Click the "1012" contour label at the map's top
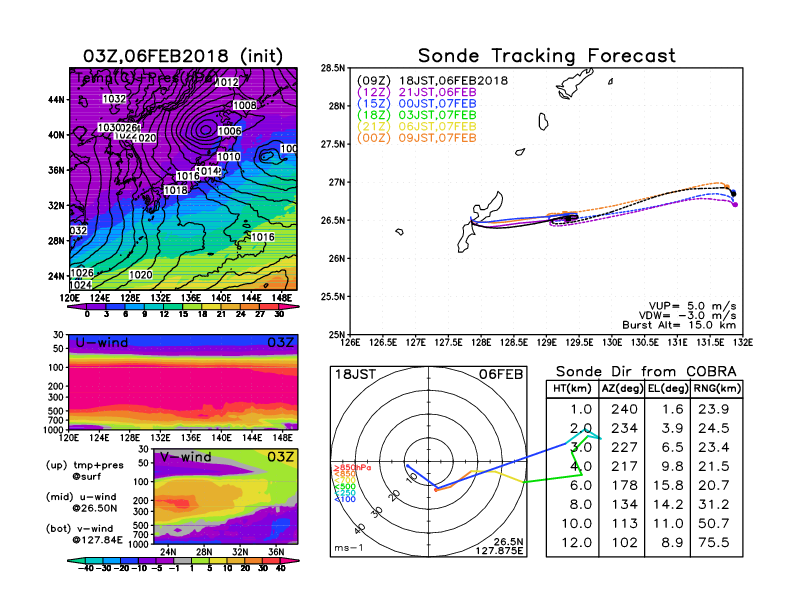This screenshot has width=792, height=612. [227, 82]
